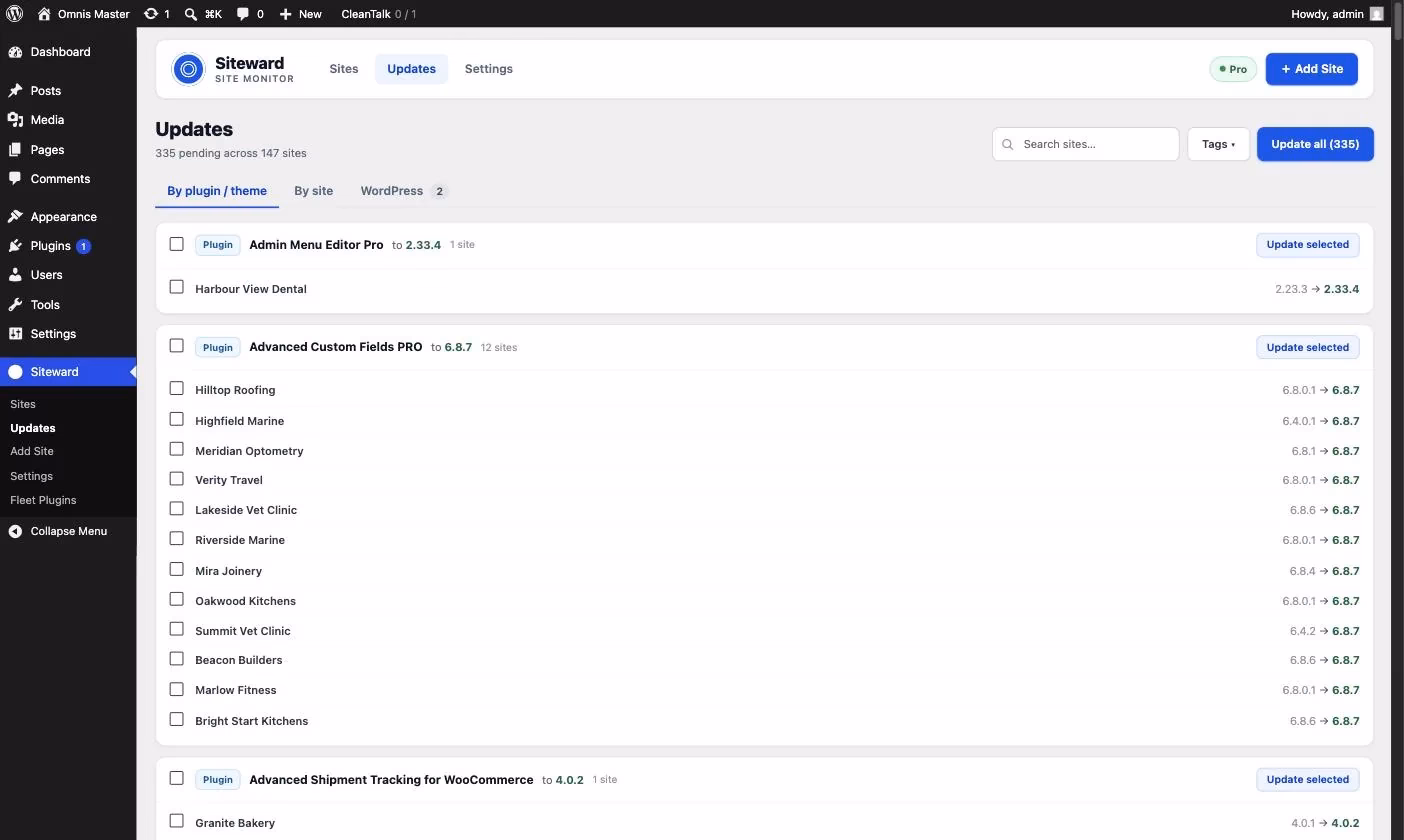Click the Dashboard gauge icon in sidebar
Viewport: 1404px width, 840px height.
point(15,52)
